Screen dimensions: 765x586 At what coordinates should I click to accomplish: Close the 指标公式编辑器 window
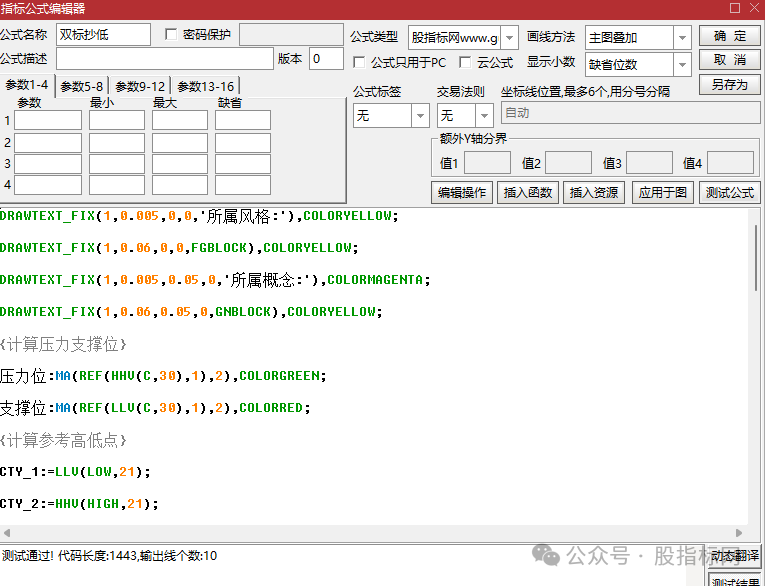[755, 8]
